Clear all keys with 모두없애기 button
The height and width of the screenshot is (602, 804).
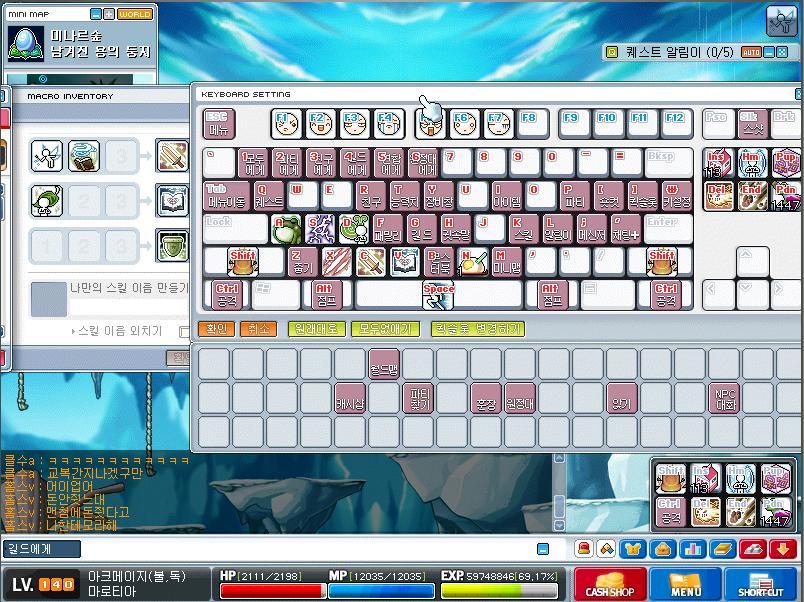click(385, 329)
